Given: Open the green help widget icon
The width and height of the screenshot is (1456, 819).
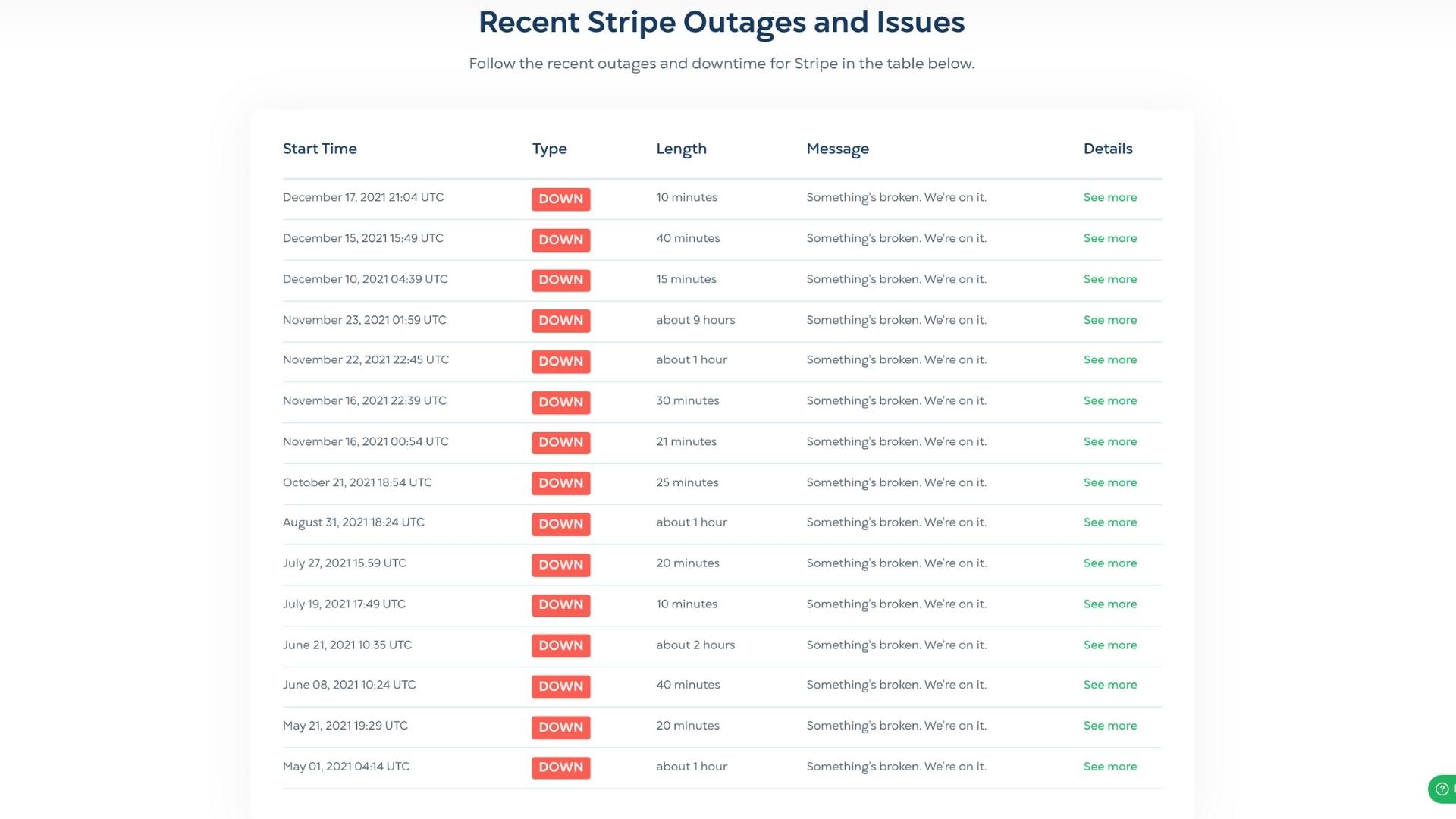Looking at the screenshot, I should [x=1442, y=789].
